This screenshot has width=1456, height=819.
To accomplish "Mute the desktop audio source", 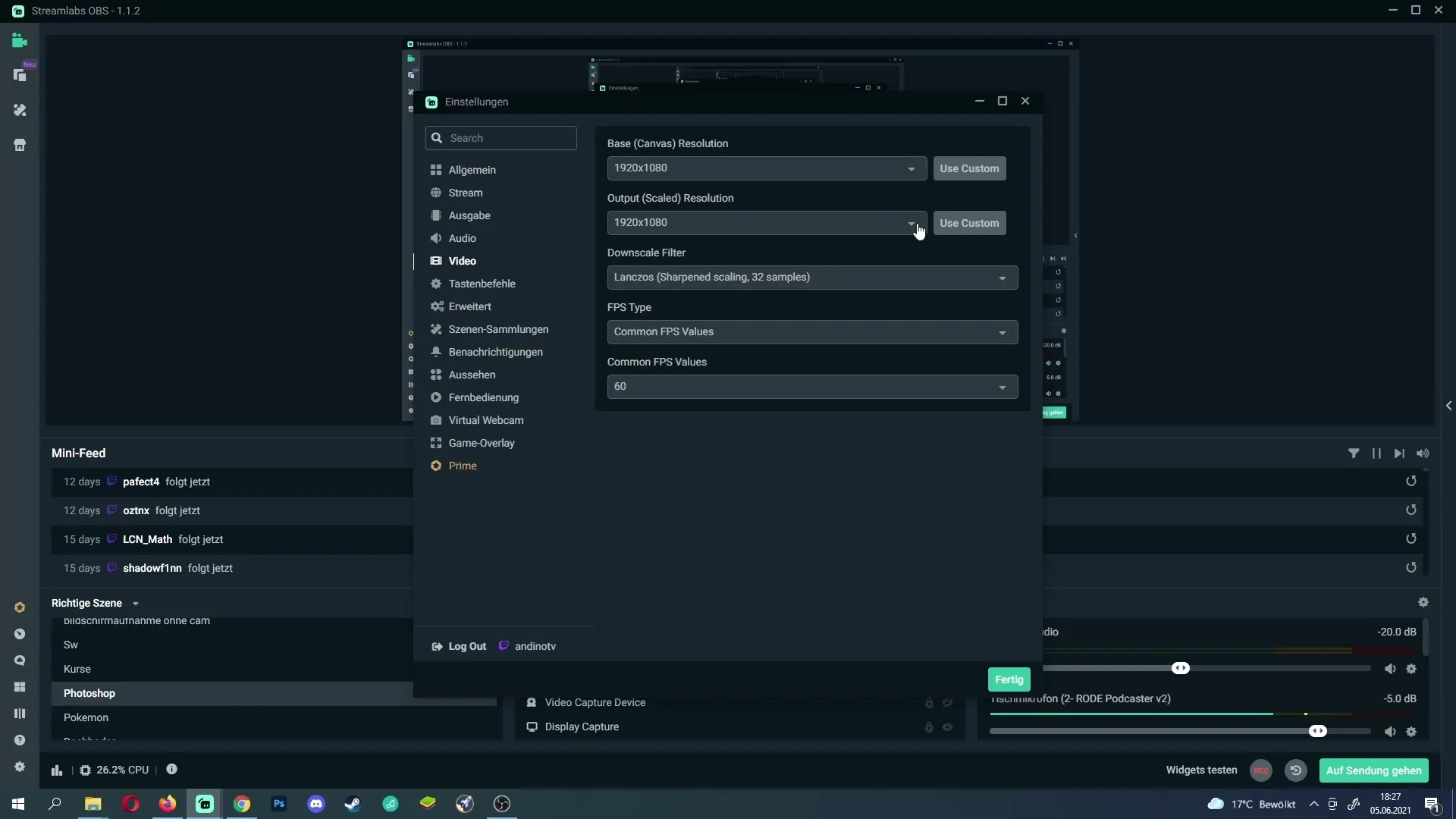I will [1390, 669].
